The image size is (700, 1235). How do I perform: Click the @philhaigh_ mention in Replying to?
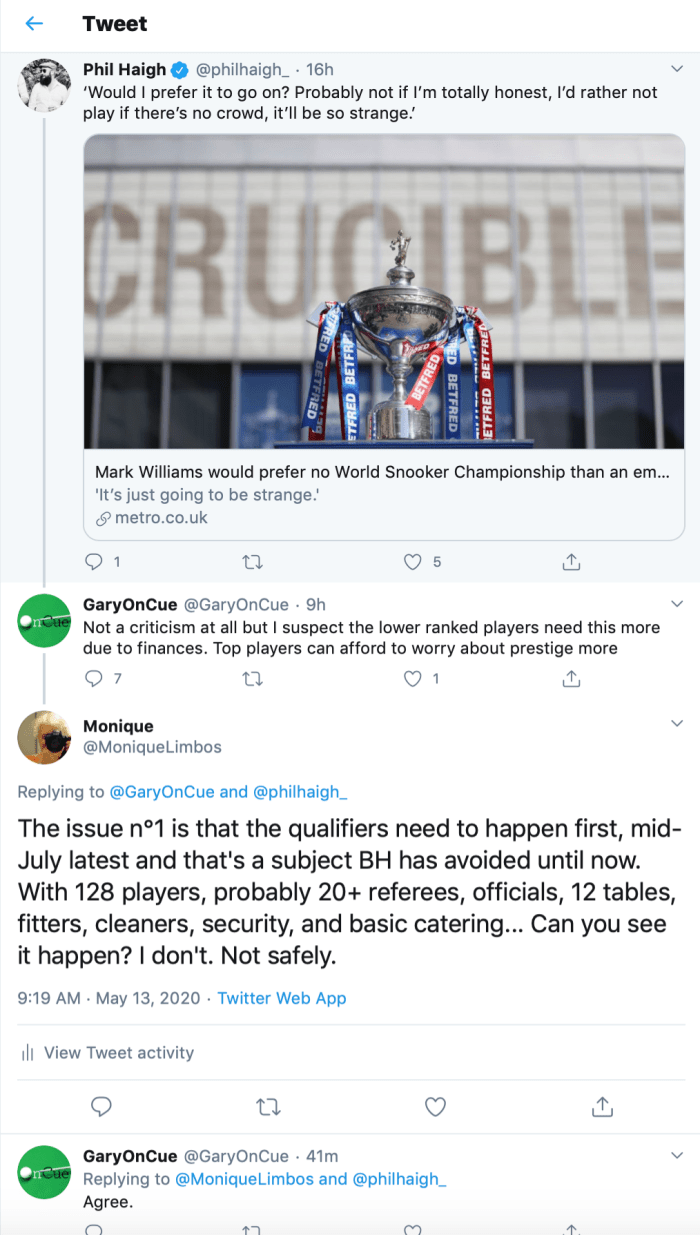299,792
